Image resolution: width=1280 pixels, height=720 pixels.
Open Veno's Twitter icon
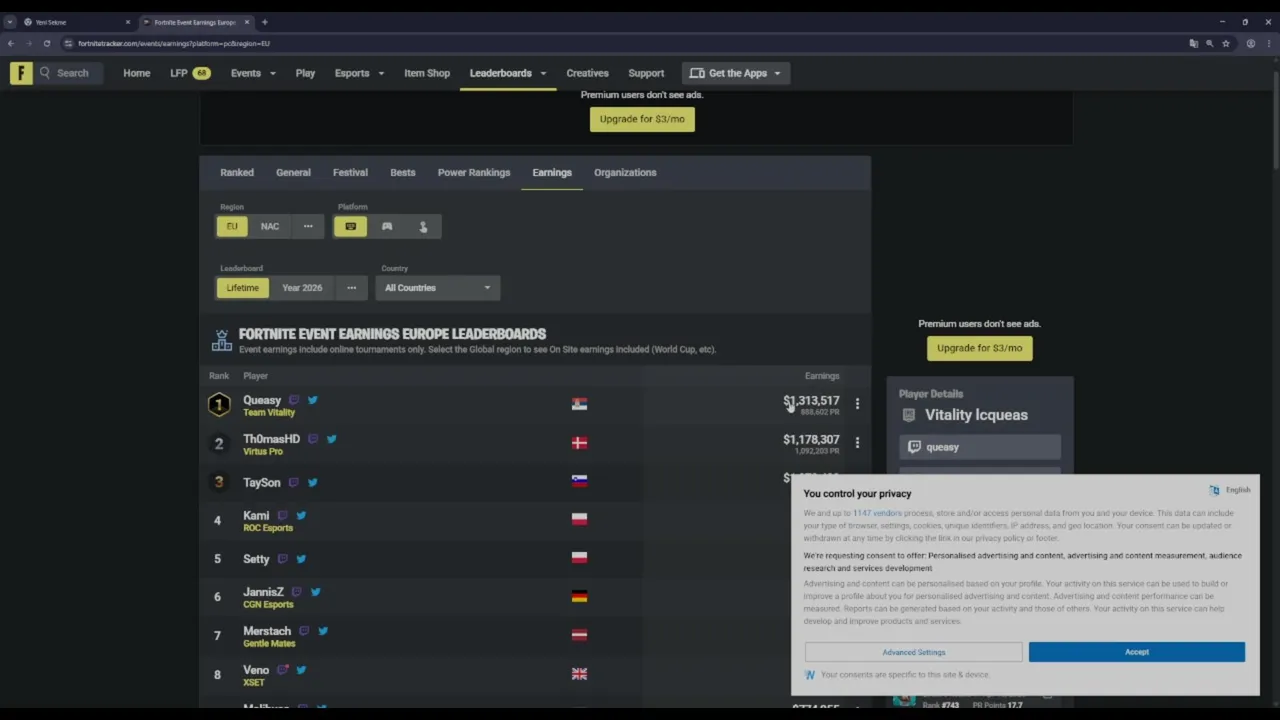point(301,670)
